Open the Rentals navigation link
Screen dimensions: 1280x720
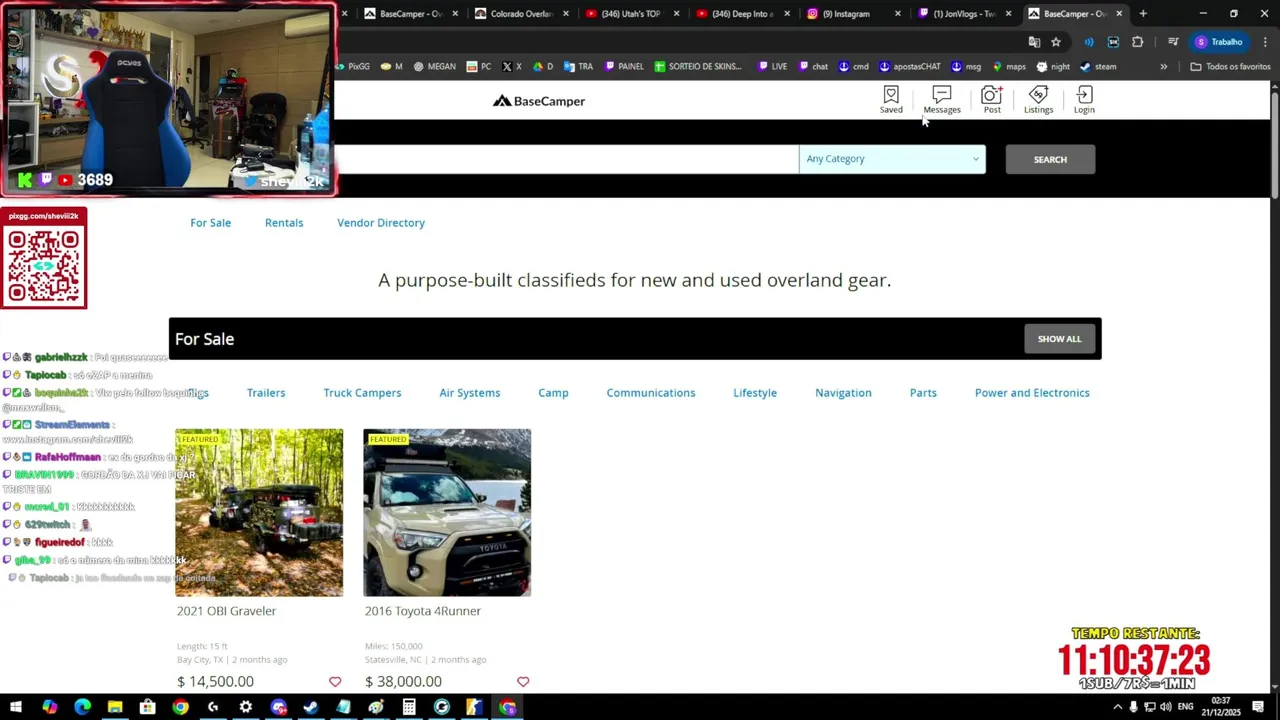pos(284,223)
